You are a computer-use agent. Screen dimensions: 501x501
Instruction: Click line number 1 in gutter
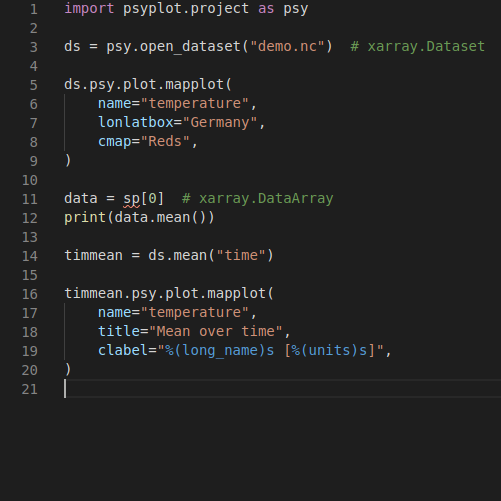pos(34,9)
